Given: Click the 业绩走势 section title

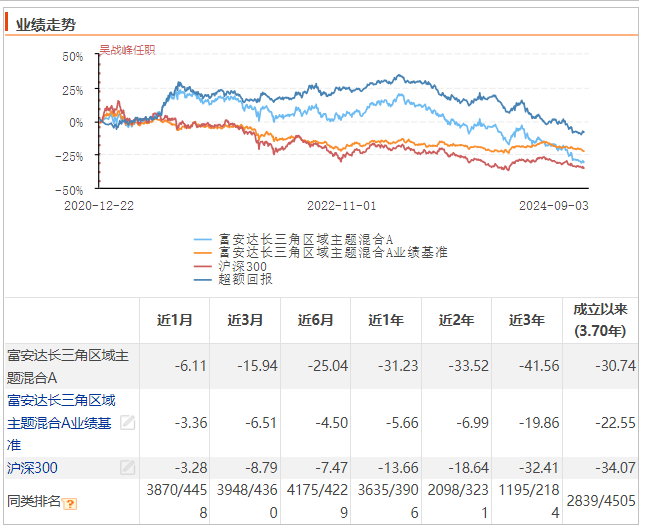Looking at the screenshot, I should click(x=46, y=24).
